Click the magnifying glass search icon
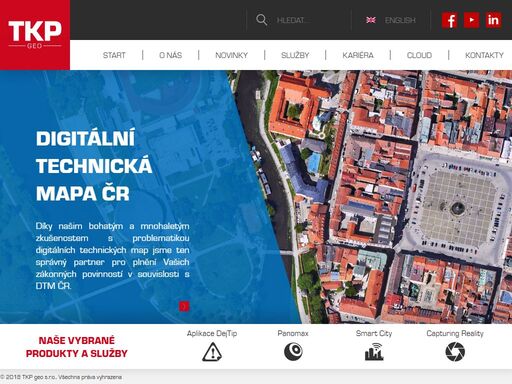 (261, 20)
